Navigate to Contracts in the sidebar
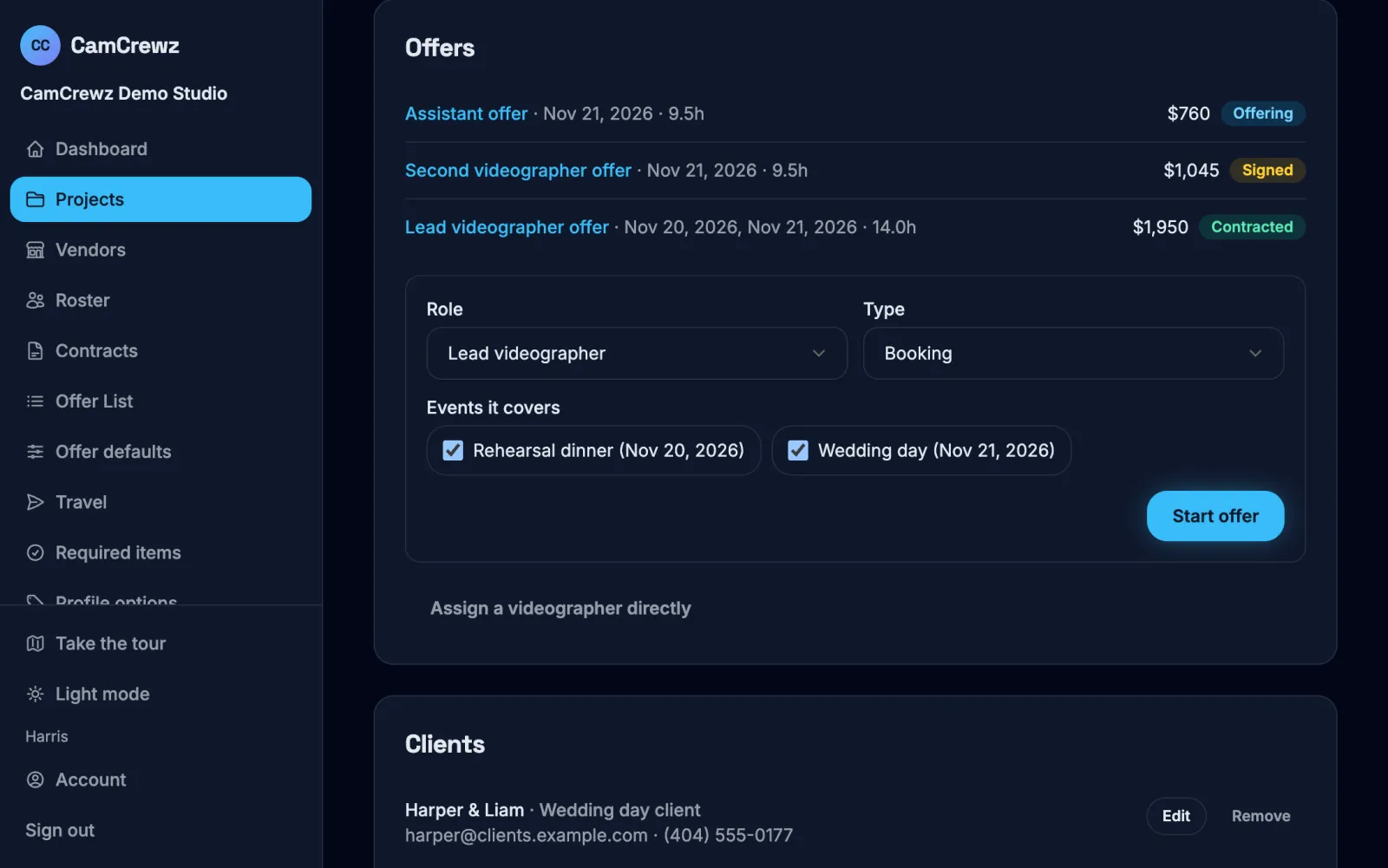Image resolution: width=1388 pixels, height=868 pixels. 160,350
